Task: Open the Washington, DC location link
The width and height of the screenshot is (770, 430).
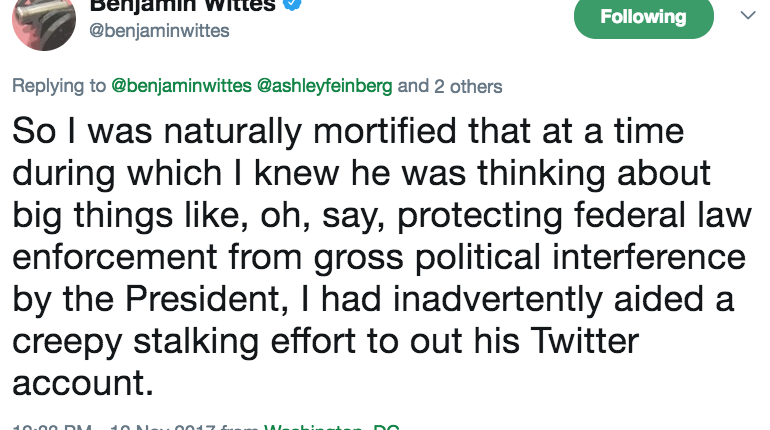Action: (331, 427)
